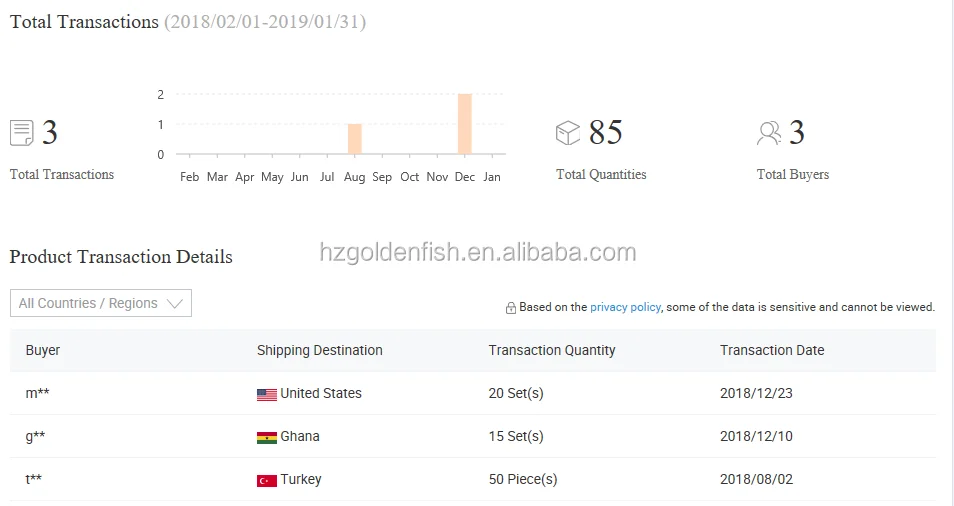Click the Buyer column header
This screenshot has width=954, height=506.
click(x=43, y=350)
